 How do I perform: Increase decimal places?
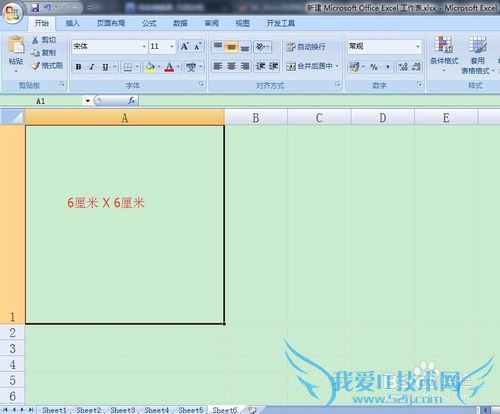pos(403,67)
